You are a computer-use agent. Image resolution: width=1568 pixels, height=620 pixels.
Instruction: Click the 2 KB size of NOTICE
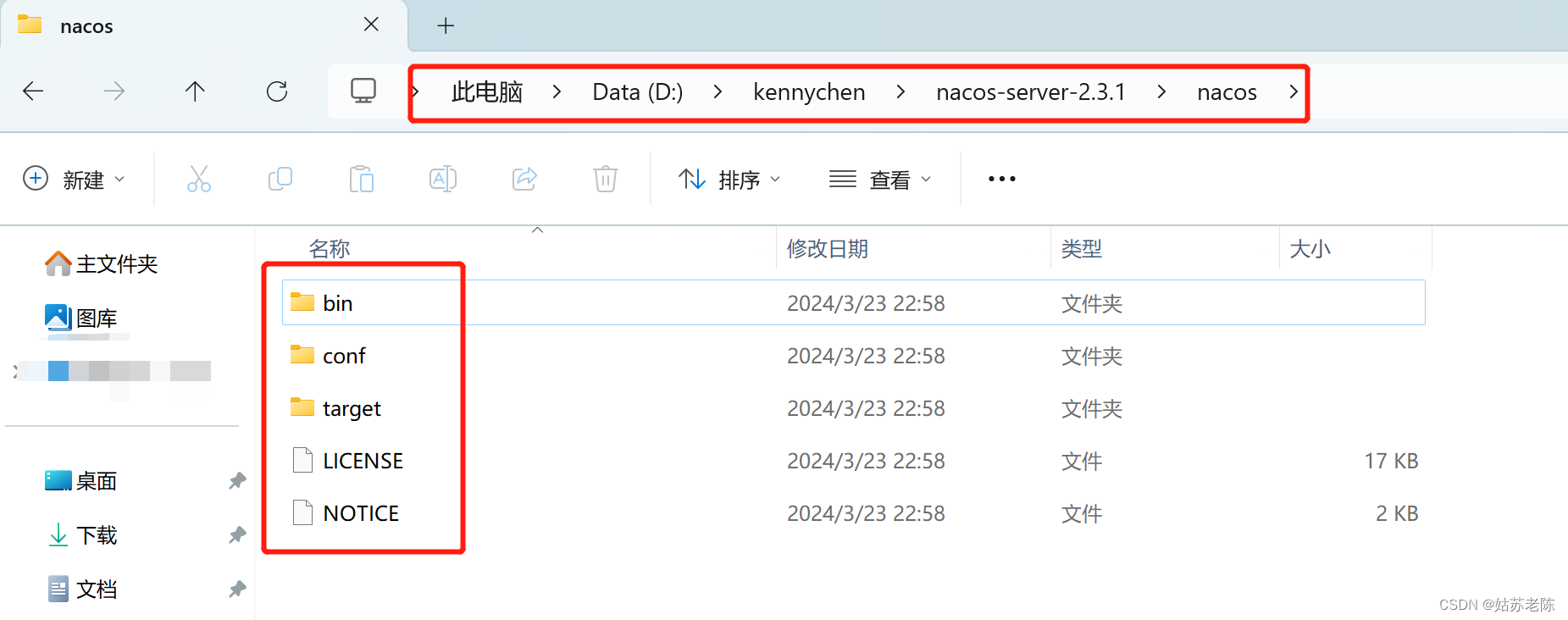[x=1397, y=513]
